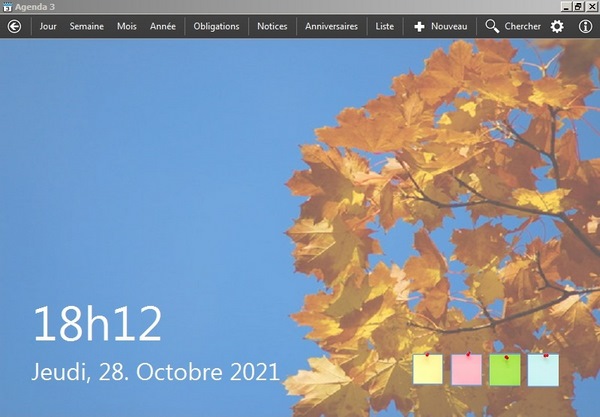Open the Obligations section
Viewport: 600px width, 417px height.
point(216,26)
